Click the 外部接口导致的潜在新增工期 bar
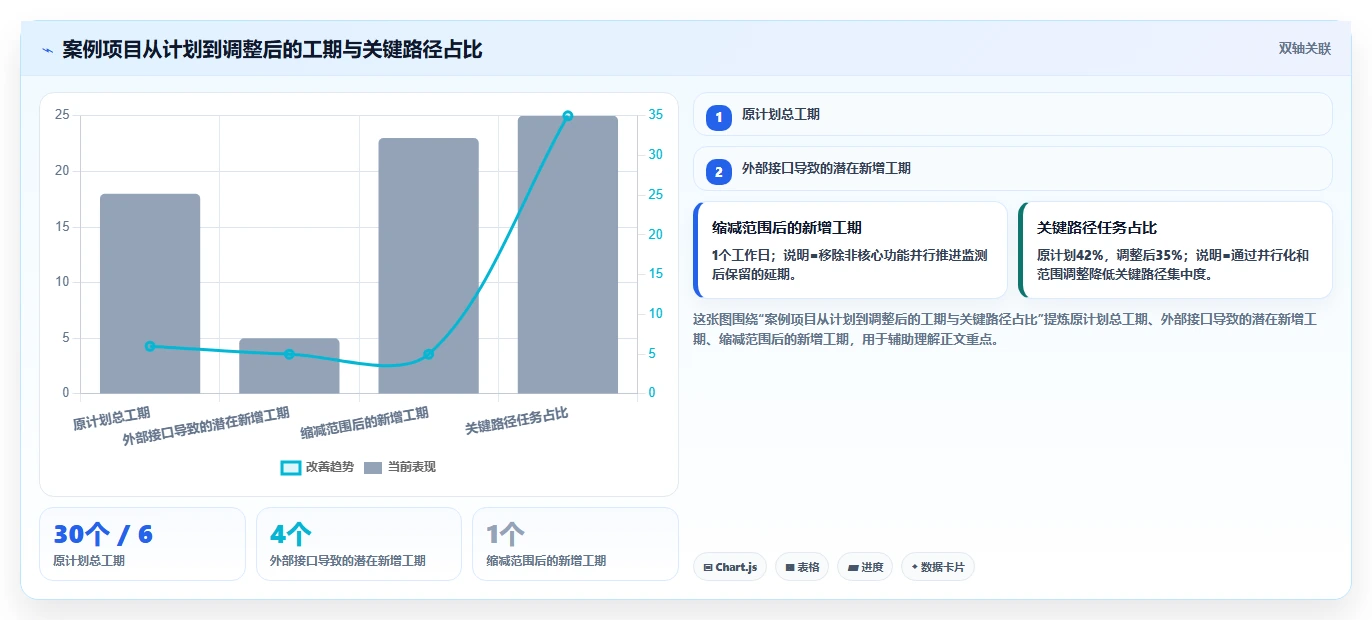This screenshot has width=1372, height=620. 289,366
